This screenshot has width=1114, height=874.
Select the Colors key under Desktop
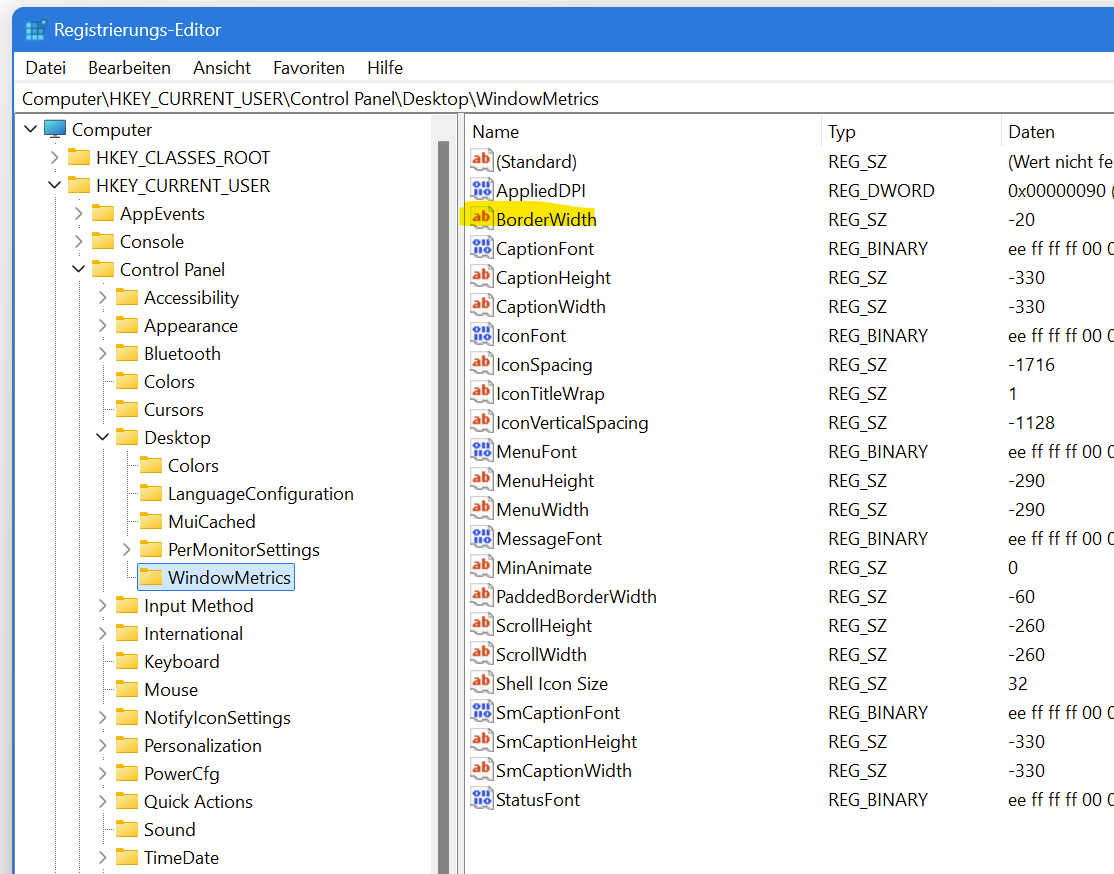click(x=193, y=465)
